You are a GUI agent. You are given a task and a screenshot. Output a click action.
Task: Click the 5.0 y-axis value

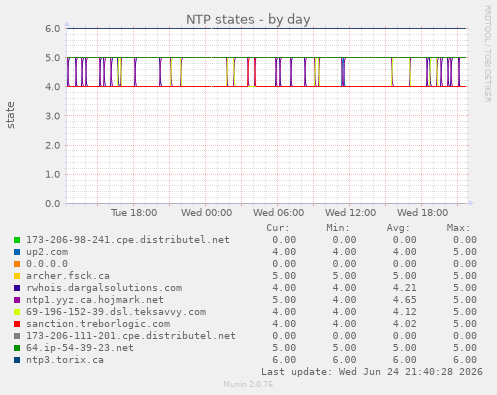tap(53, 58)
